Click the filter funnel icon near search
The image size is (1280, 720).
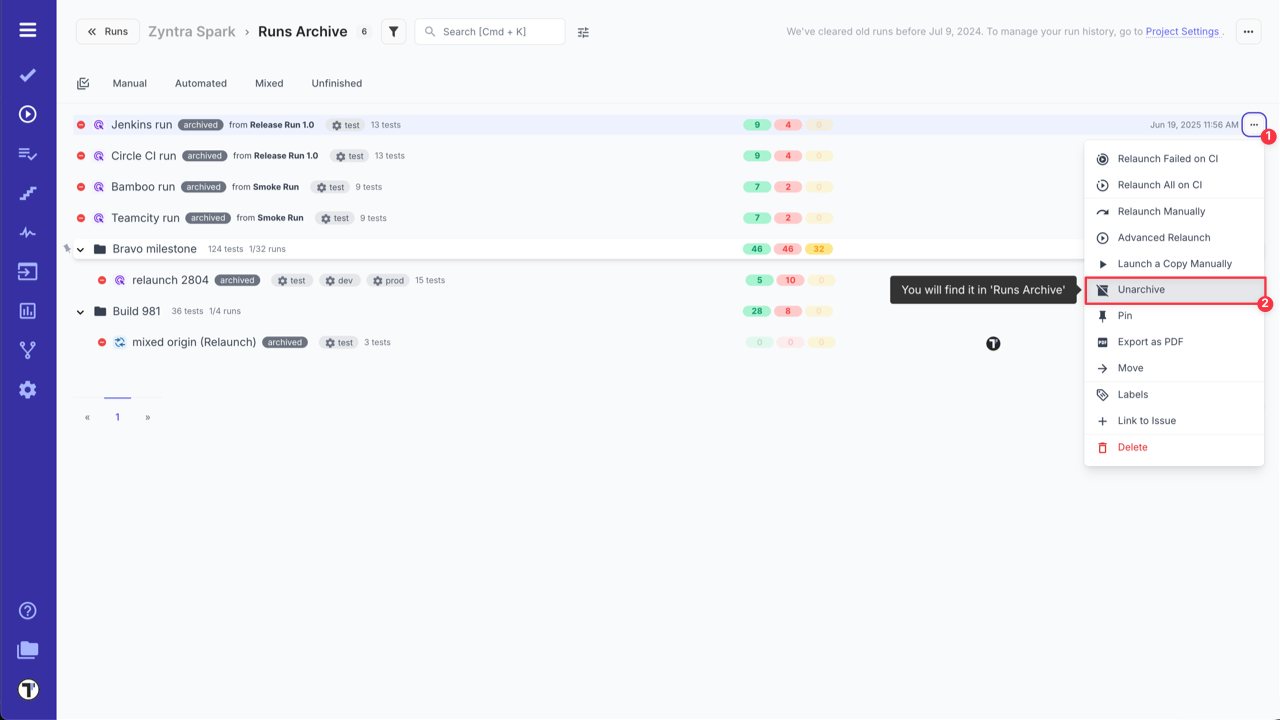pyautogui.click(x=392, y=31)
